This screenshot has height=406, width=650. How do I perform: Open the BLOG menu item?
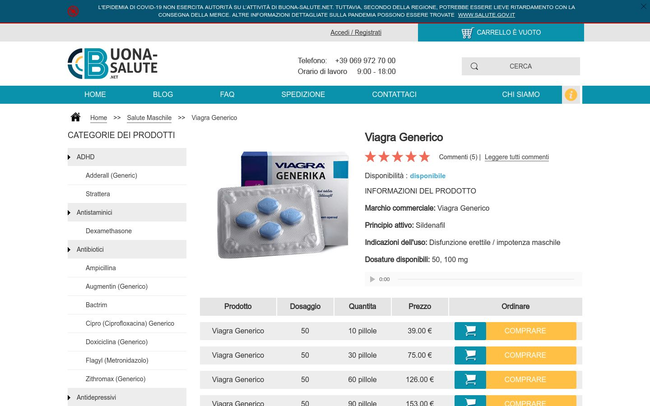pos(163,95)
